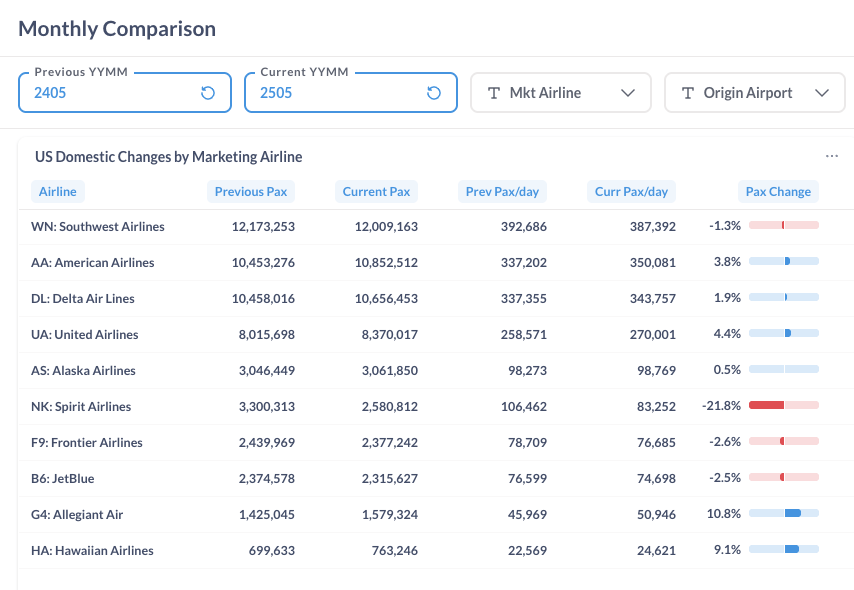Screen dimensions: 854x590
Task: Click Alaska pax change value 0.5%
Action: [x=727, y=370]
